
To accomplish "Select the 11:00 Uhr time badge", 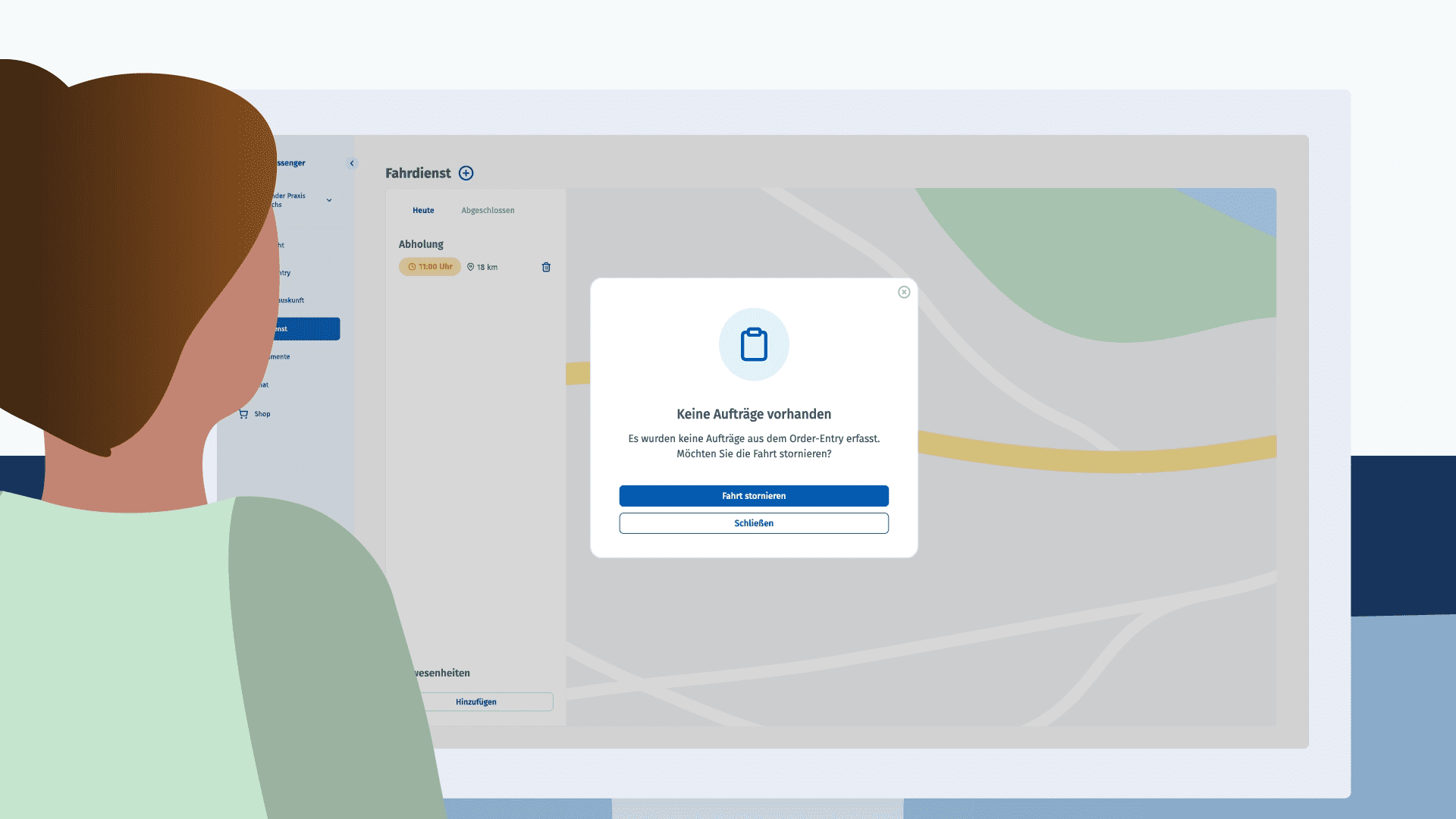I will [x=430, y=267].
